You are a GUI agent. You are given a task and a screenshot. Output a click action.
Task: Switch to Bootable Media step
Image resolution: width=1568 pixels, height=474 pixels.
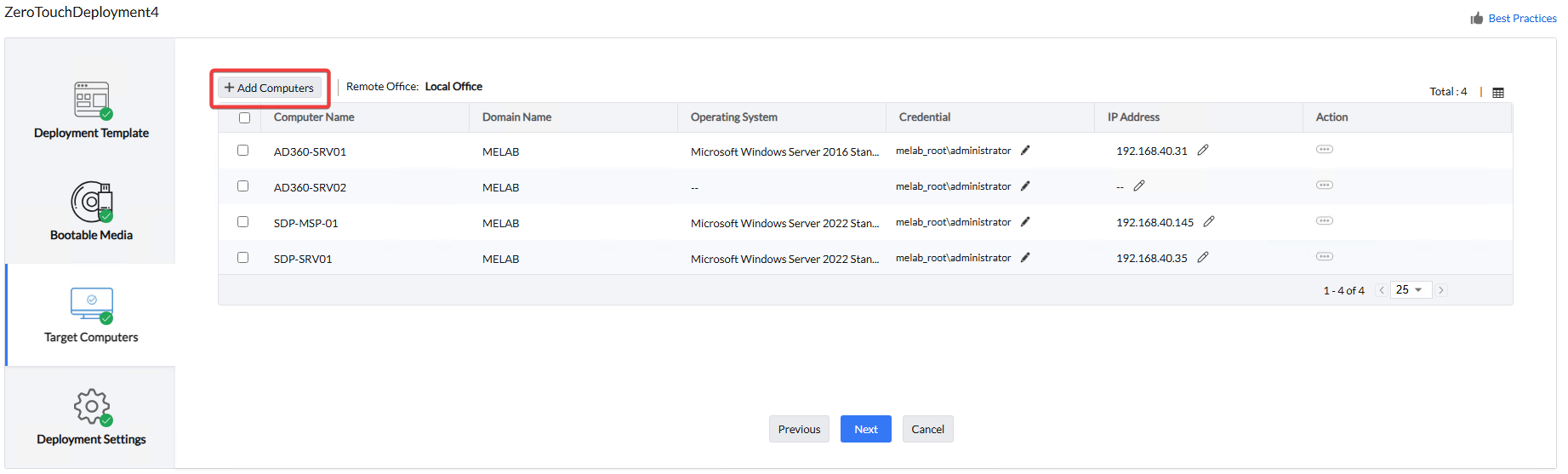[91, 212]
